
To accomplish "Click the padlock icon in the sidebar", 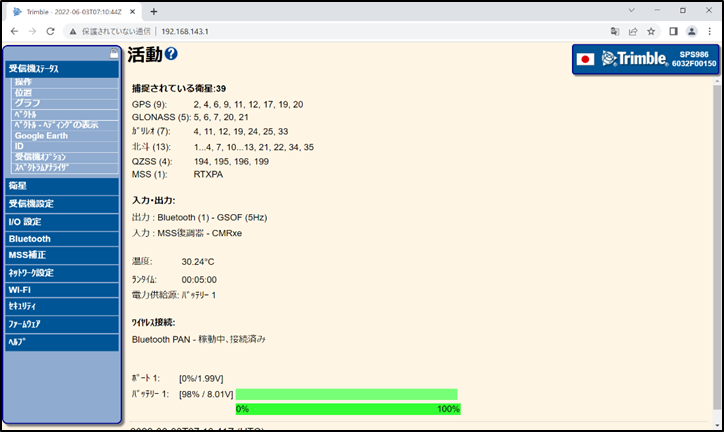I will 114,53.
